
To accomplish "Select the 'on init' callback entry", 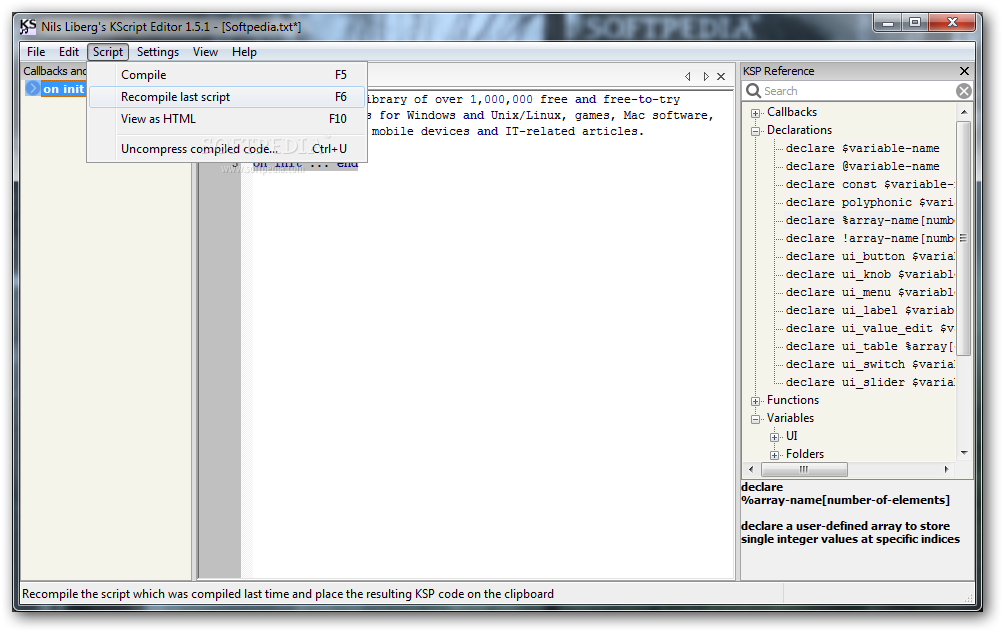I will pyautogui.click(x=63, y=89).
